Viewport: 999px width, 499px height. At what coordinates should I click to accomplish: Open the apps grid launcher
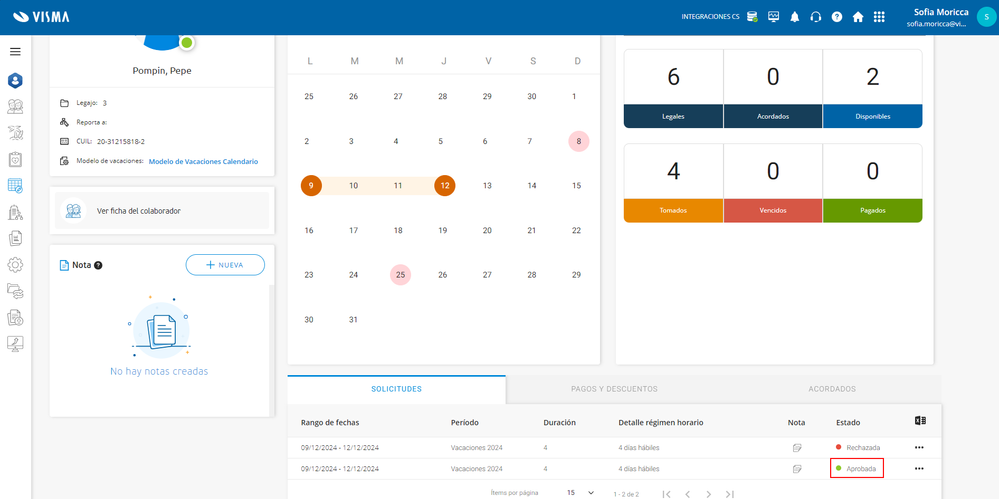pyautogui.click(x=879, y=17)
